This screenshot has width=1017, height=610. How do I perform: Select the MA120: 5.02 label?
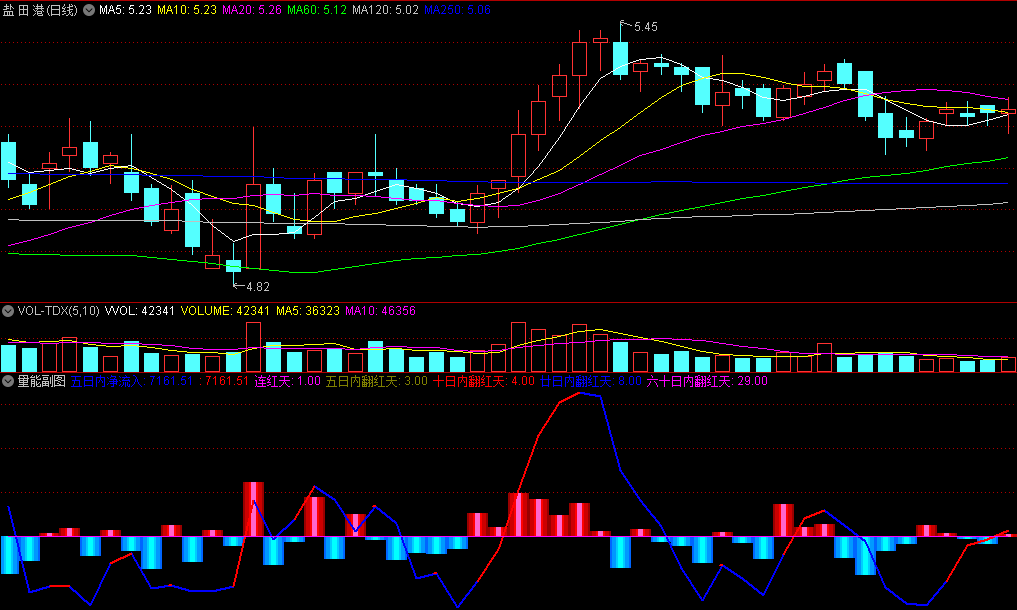click(385, 10)
